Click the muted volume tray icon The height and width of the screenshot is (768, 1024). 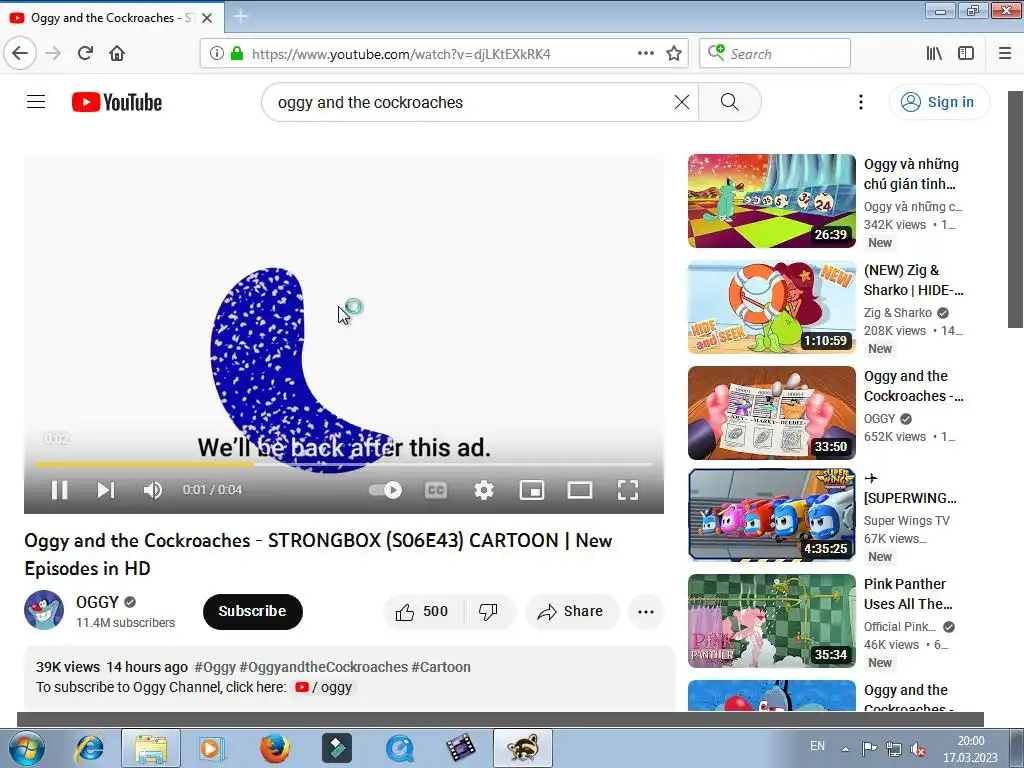point(918,749)
